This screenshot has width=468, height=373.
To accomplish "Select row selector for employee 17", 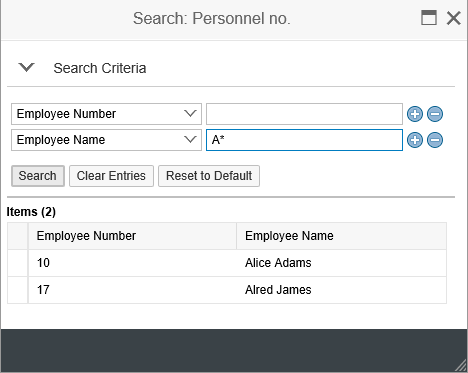I will [x=18, y=290].
